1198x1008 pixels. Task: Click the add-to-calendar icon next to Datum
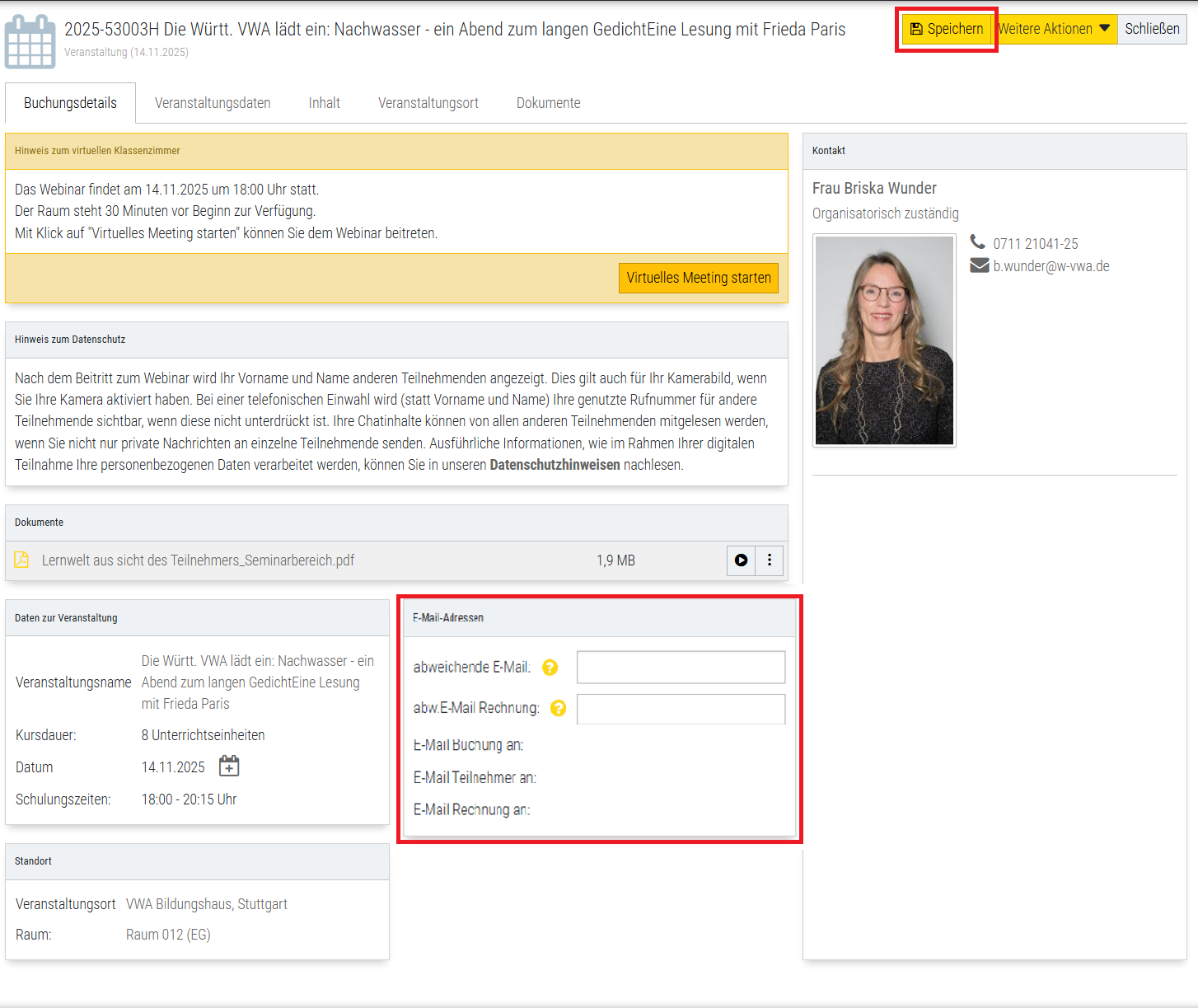point(229,767)
